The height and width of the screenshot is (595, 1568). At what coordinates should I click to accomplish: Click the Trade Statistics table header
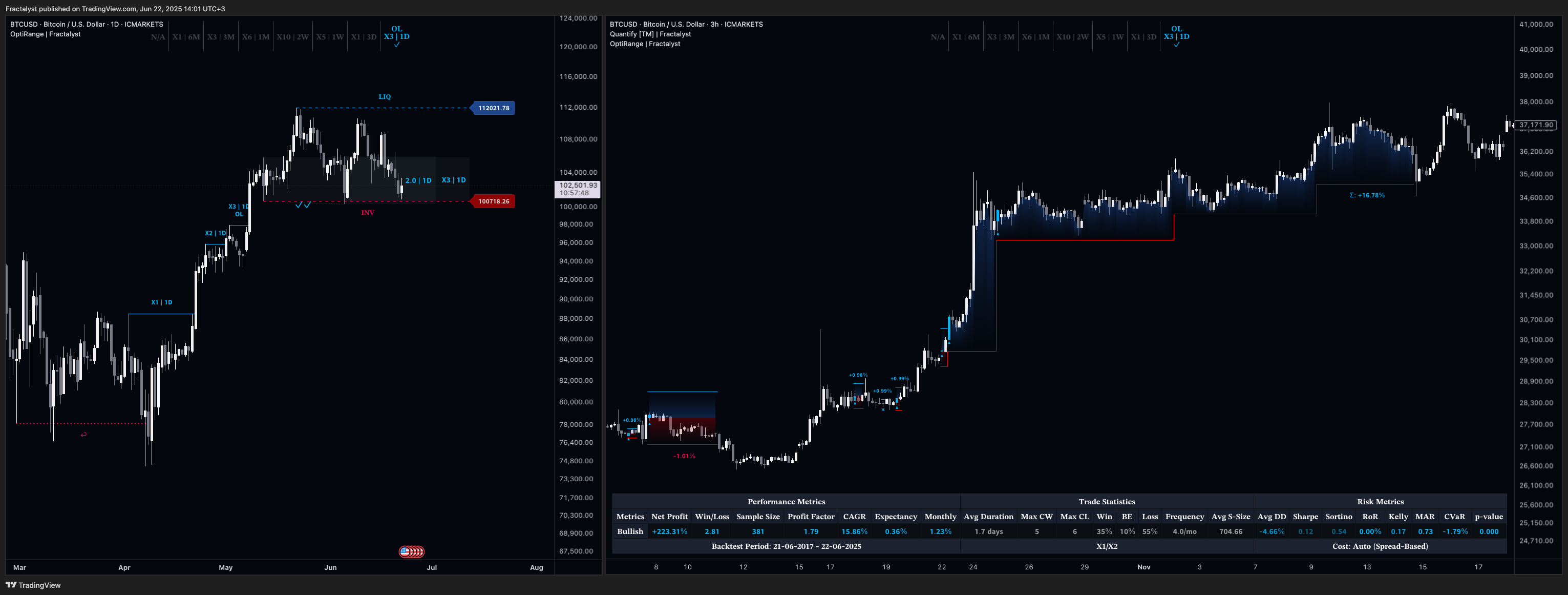pyautogui.click(x=1107, y=502)
